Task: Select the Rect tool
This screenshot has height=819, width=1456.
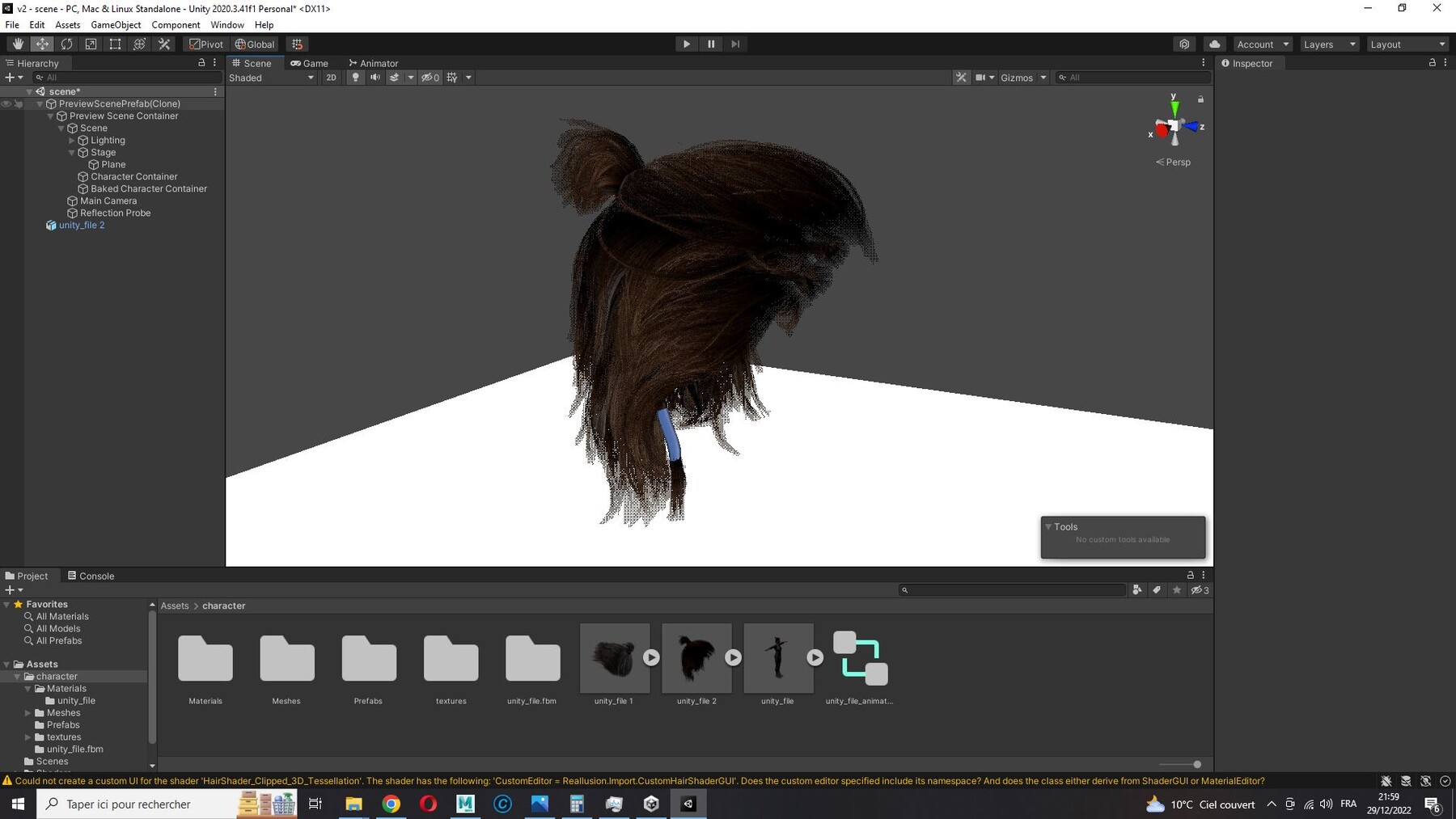Action: pyautogui.click(x=115, y=44)
